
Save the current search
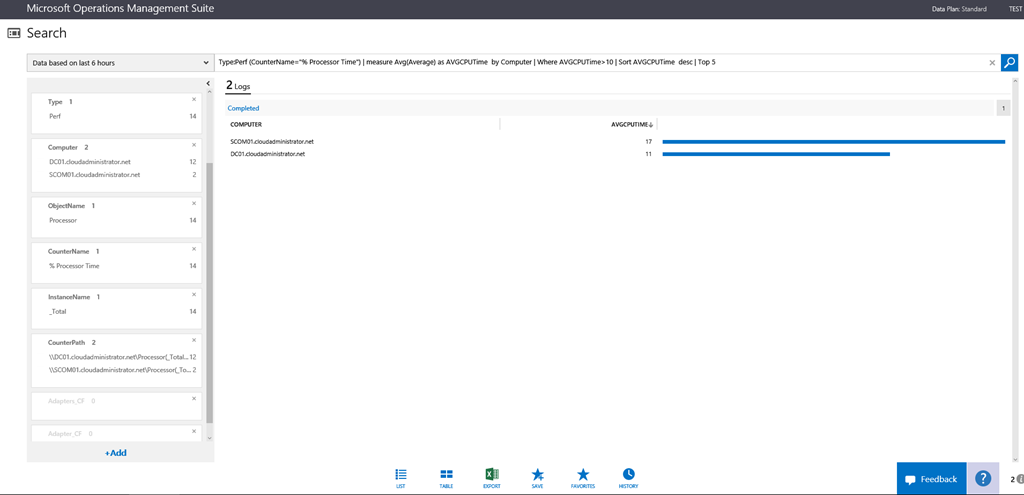[x=537, y=477]
